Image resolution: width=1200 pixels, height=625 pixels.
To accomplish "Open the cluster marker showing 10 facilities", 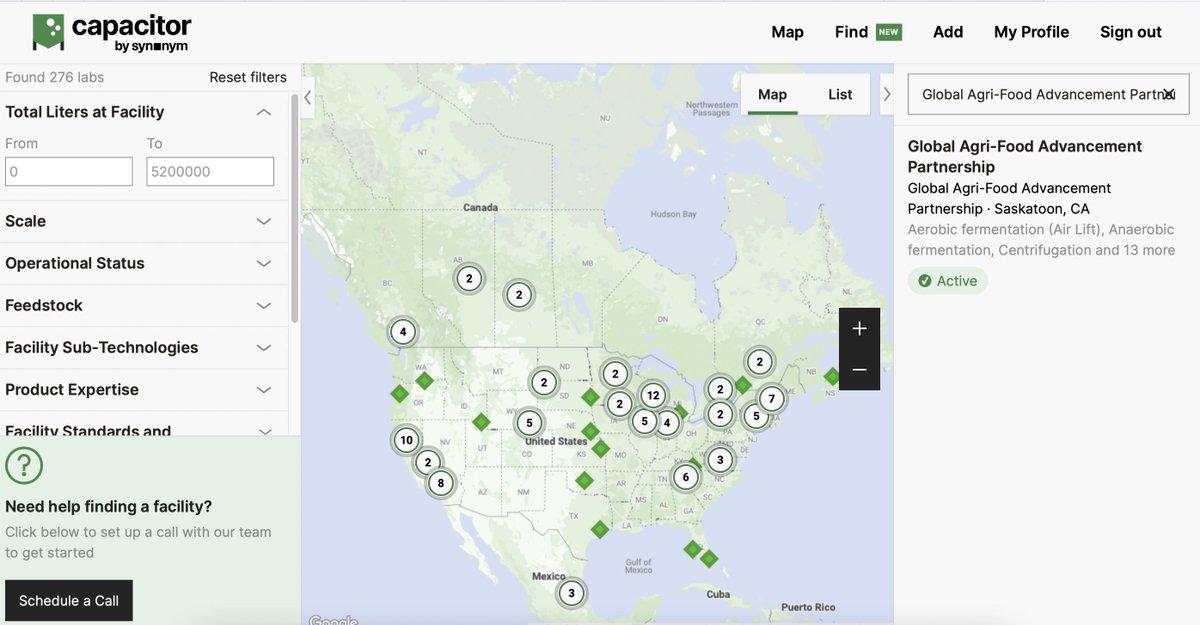I will (x=406, y=439).
